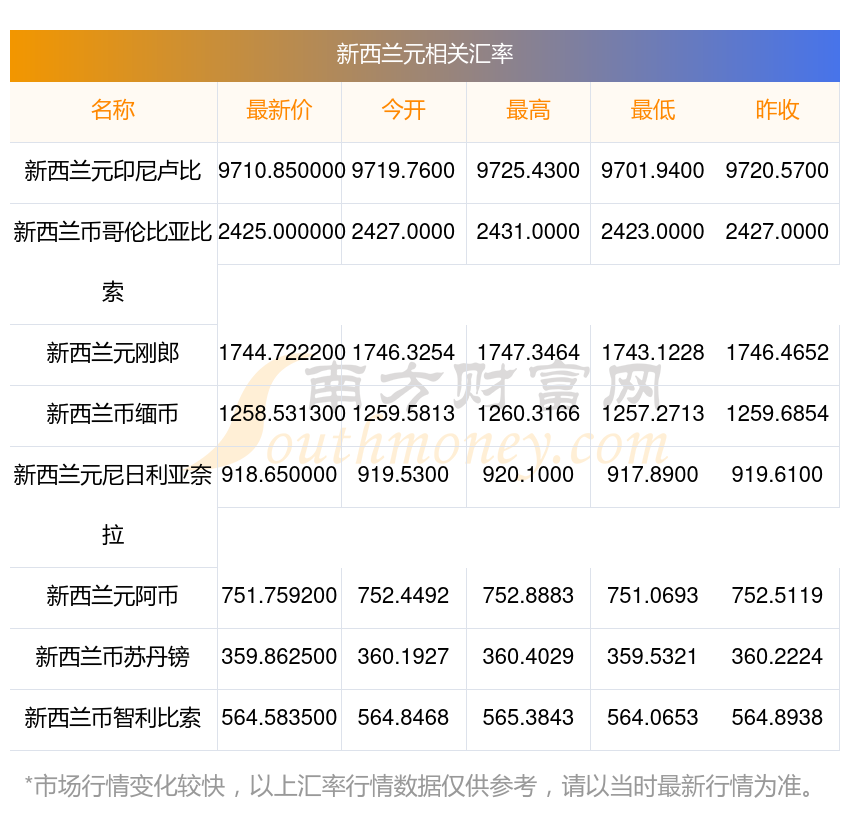Click opening value 1746.3254
The height and width of the screenshot is (817, 850).
(x=403, y=353)
